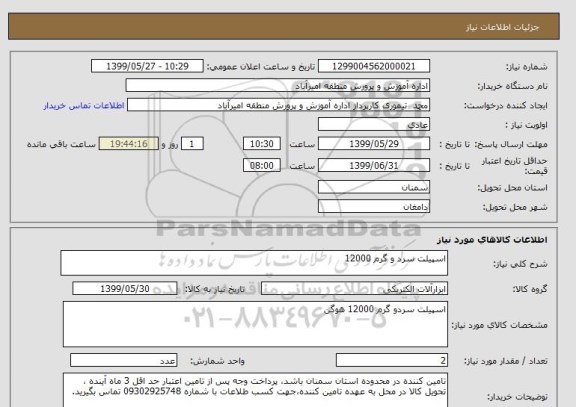Screen dimensions: 576x407
Task: Click the delivery province field سمنان
Action: tap(374, 187)
